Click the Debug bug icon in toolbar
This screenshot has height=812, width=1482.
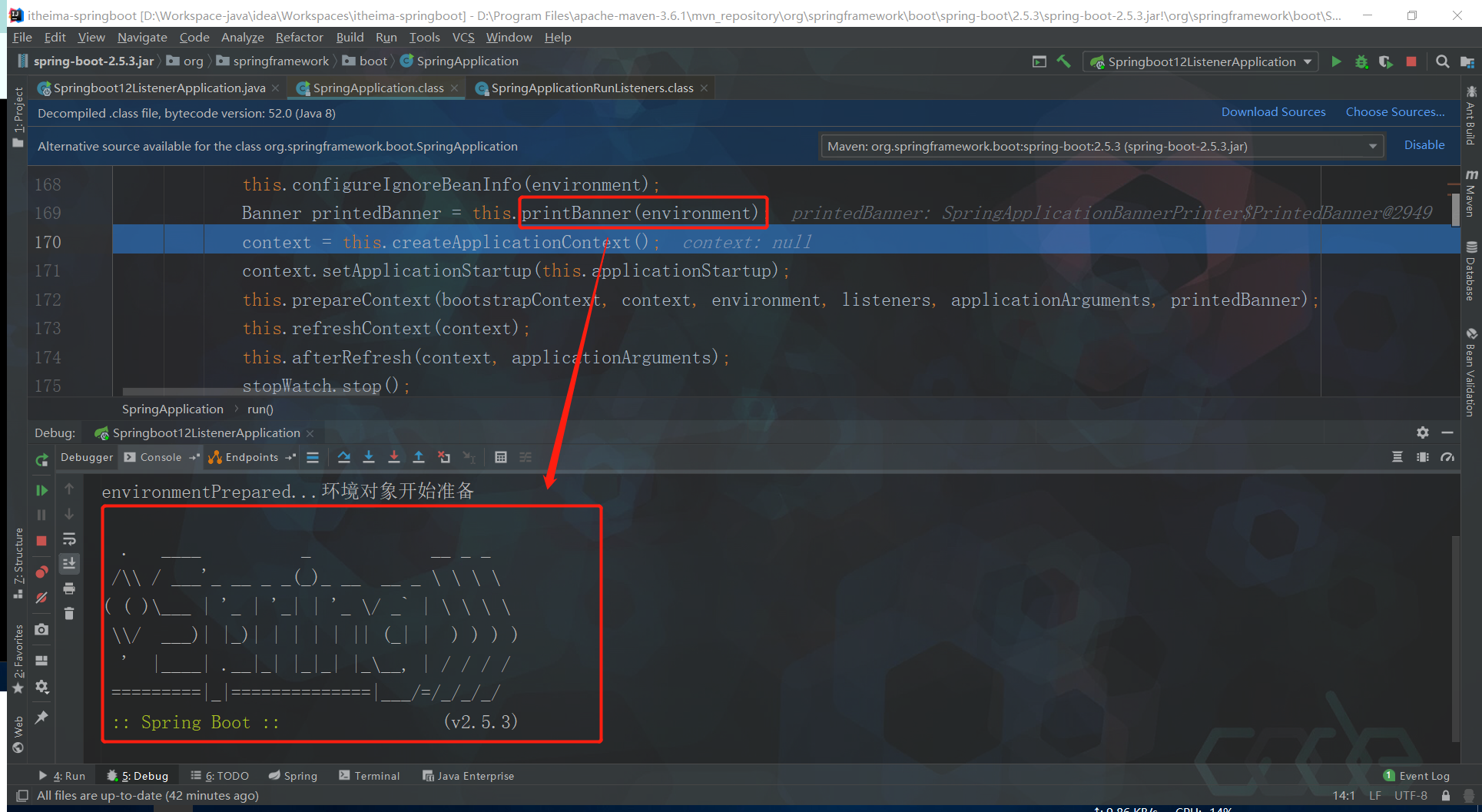(1361, 61)
